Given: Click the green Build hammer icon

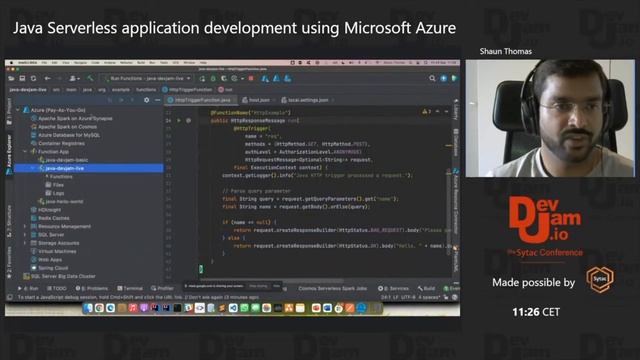Looking at the screenshot, I should tap(90, 78).
